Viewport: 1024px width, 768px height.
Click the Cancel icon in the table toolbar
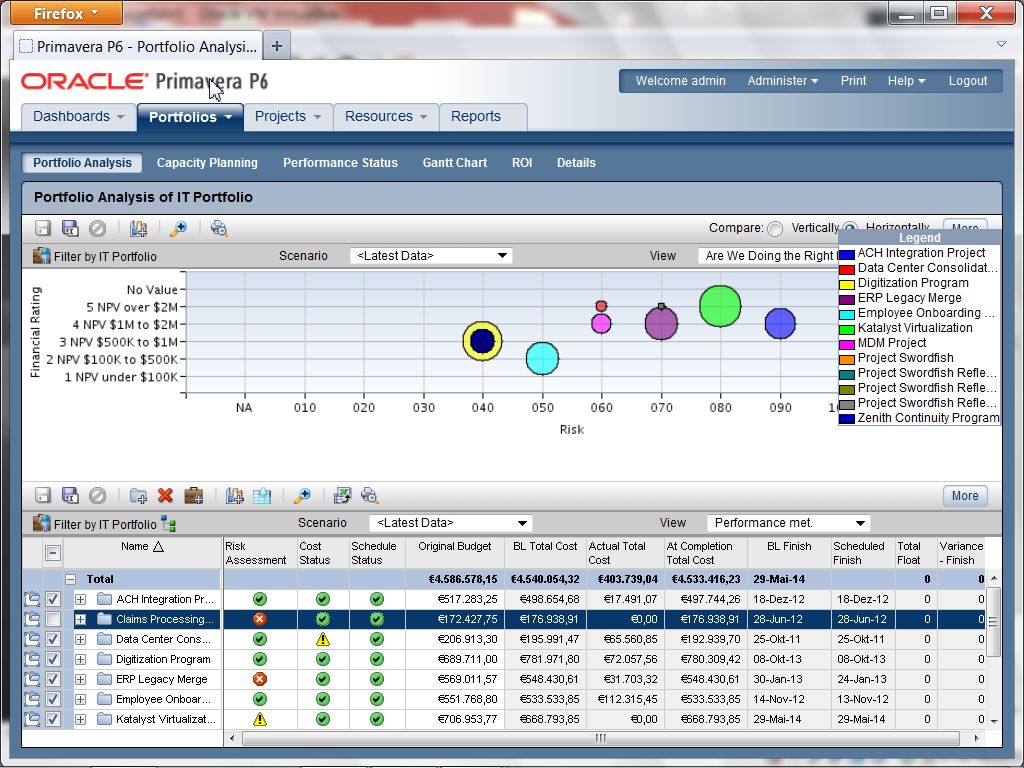(97, 496)
